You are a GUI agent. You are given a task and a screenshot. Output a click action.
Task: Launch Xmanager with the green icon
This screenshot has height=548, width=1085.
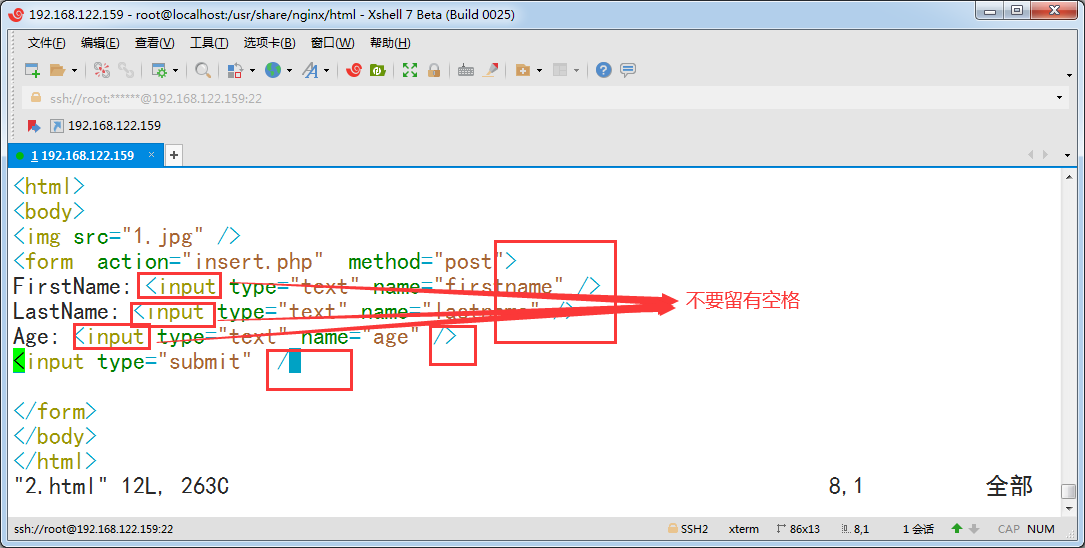tap(378, 70)
